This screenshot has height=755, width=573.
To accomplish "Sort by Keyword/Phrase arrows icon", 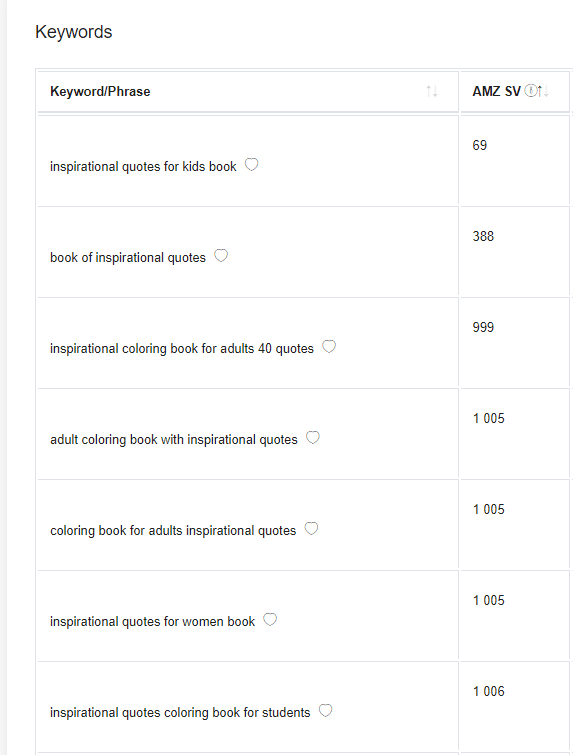I will click(x=432, y=91).
